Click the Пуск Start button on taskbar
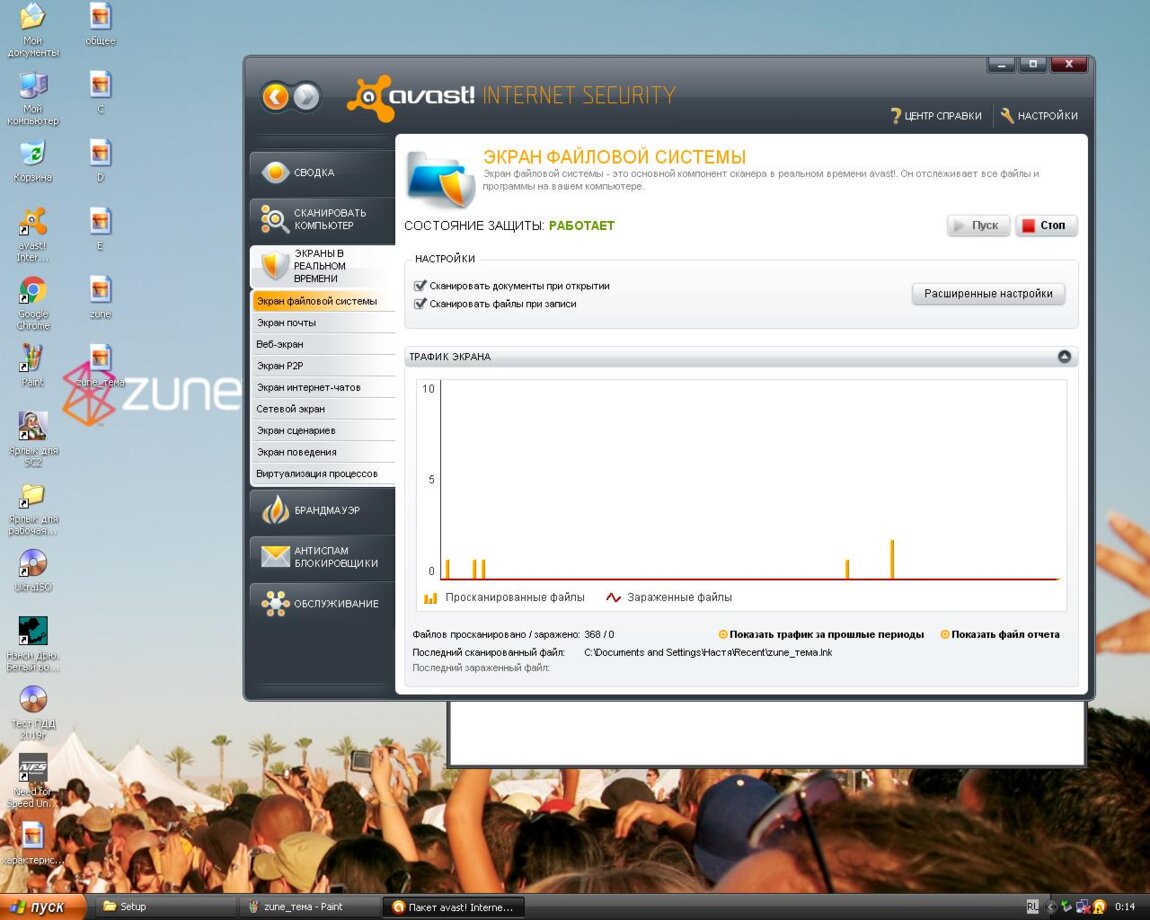The height and width of the screenshot is (920, 1150). point(38,907)
